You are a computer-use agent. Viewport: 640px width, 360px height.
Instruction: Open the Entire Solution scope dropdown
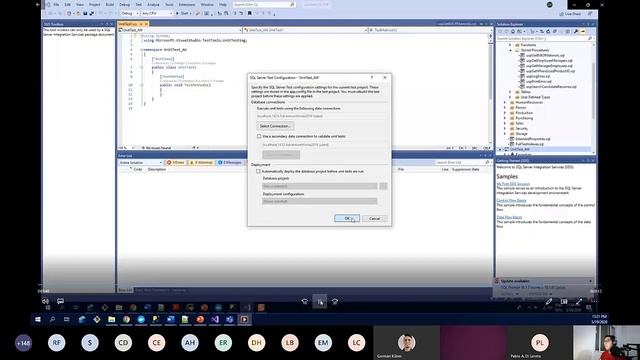(x=141, y=162)
